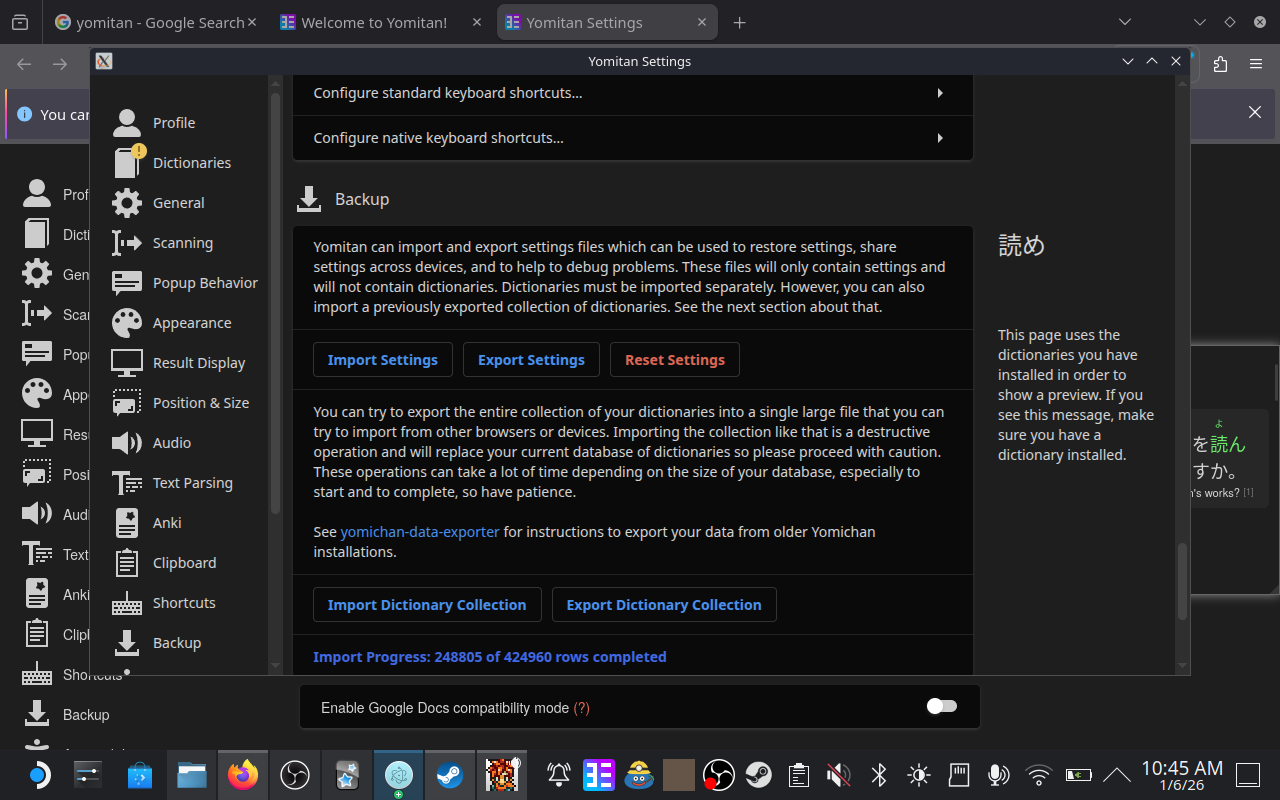Viewport: 1280px width, 800px height.
Task: Click the settings page vertical scrollbar
Action: [x=1183, y=580]
